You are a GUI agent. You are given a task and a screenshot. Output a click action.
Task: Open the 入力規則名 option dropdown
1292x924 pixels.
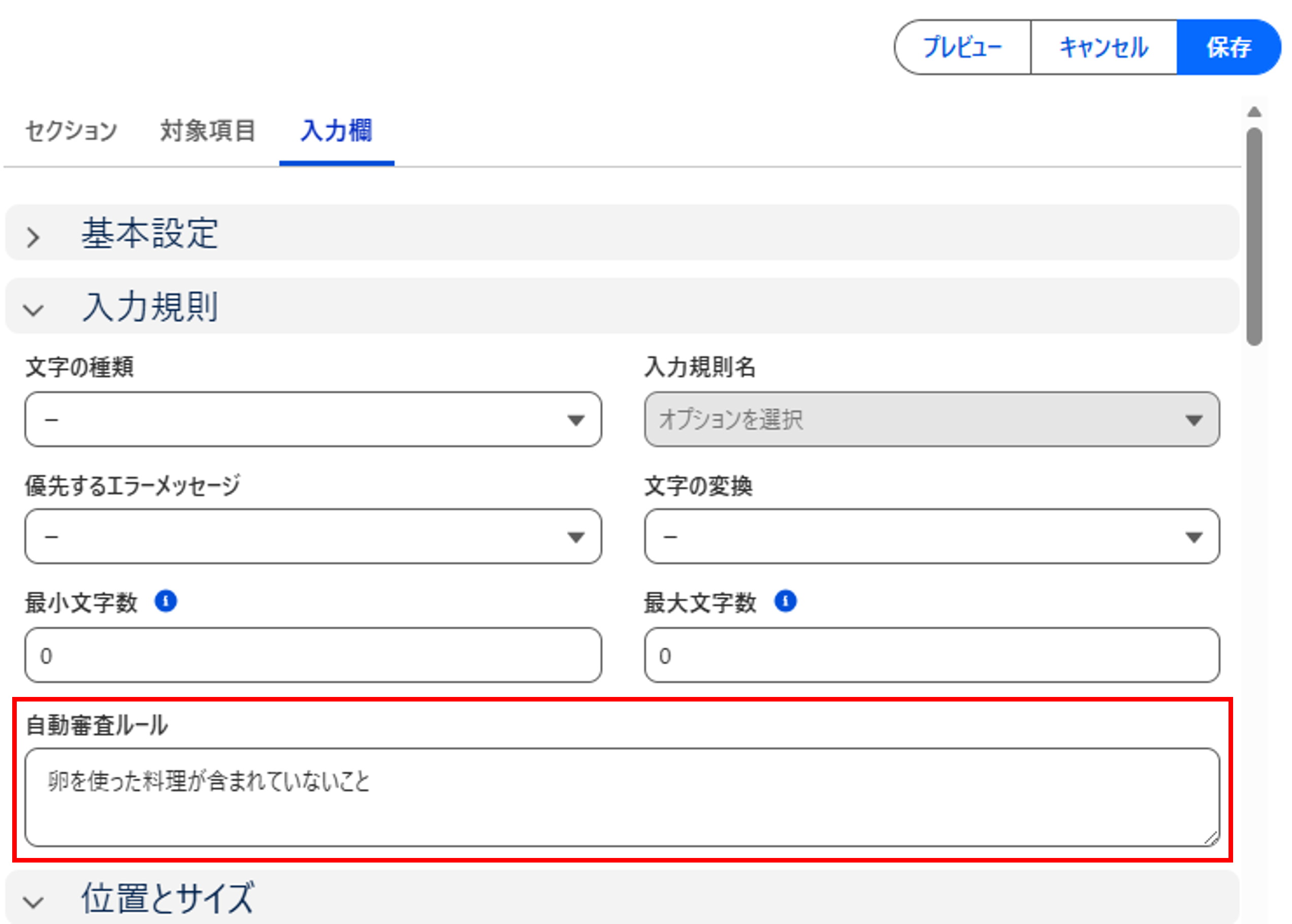[x=931, y=419]
